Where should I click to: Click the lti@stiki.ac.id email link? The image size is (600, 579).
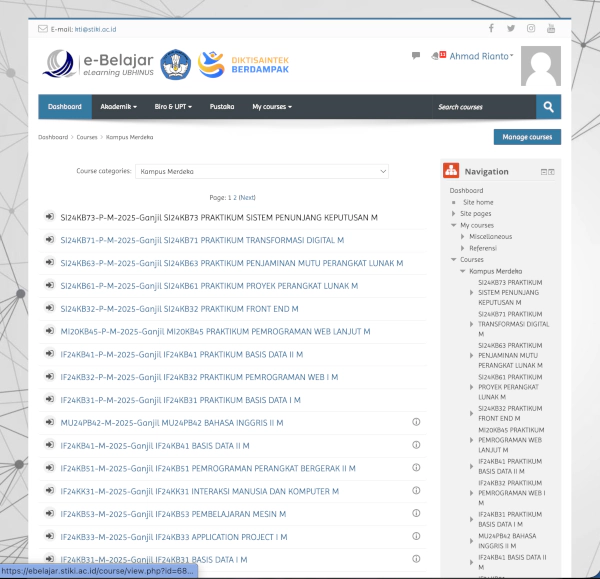pos(95,29)
